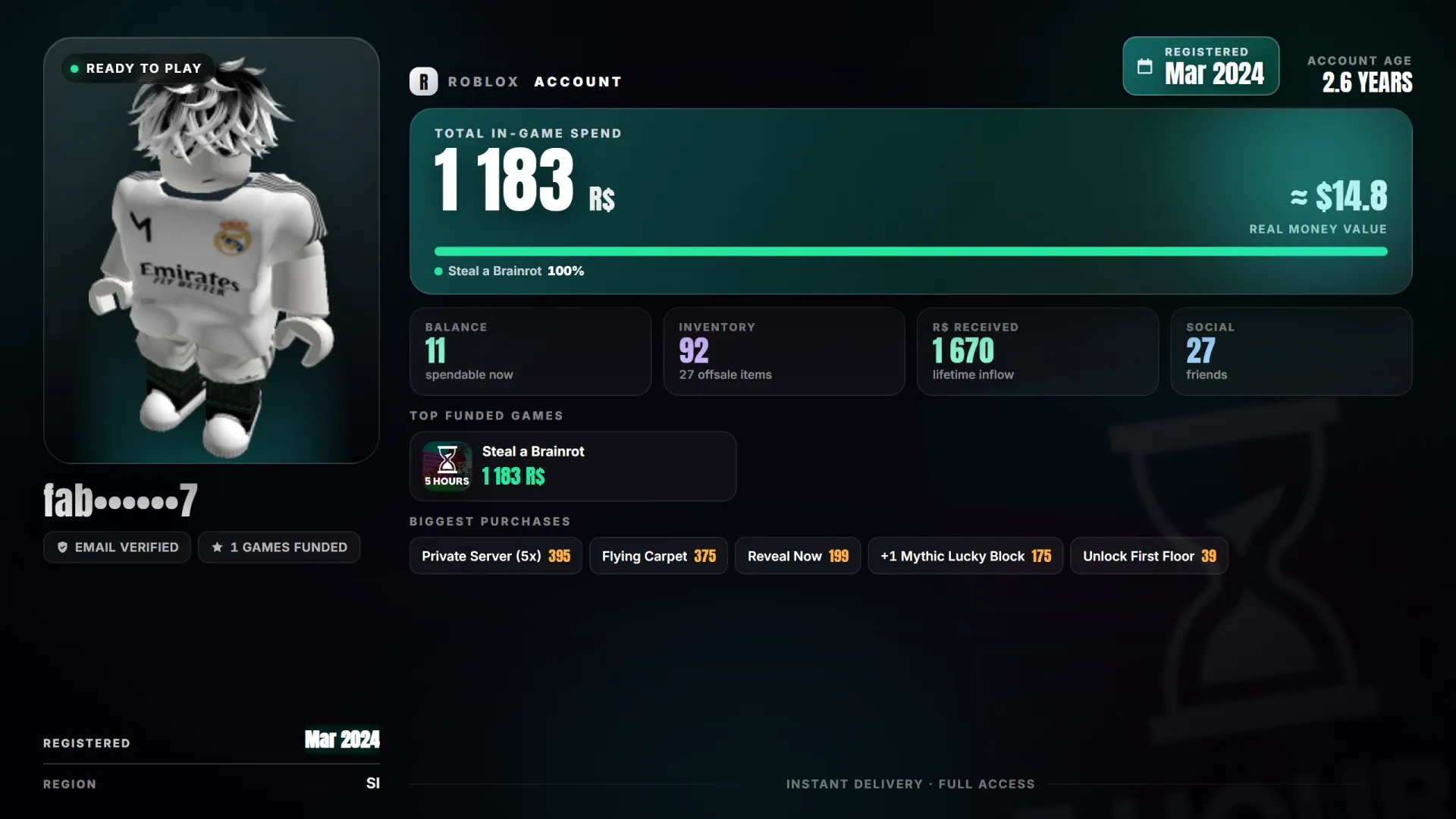Open the R$ Received 1 670 card
Image resolution: width=1456 pixels, height=819 pixels.
click(1037, 351)
